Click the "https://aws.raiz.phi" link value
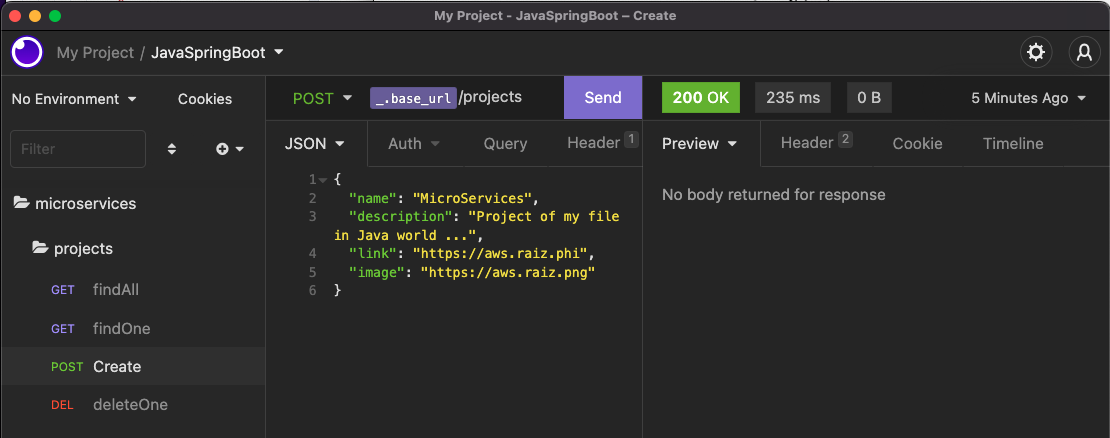This screenshot has height=438, width=1110. (x=500, y=253)
